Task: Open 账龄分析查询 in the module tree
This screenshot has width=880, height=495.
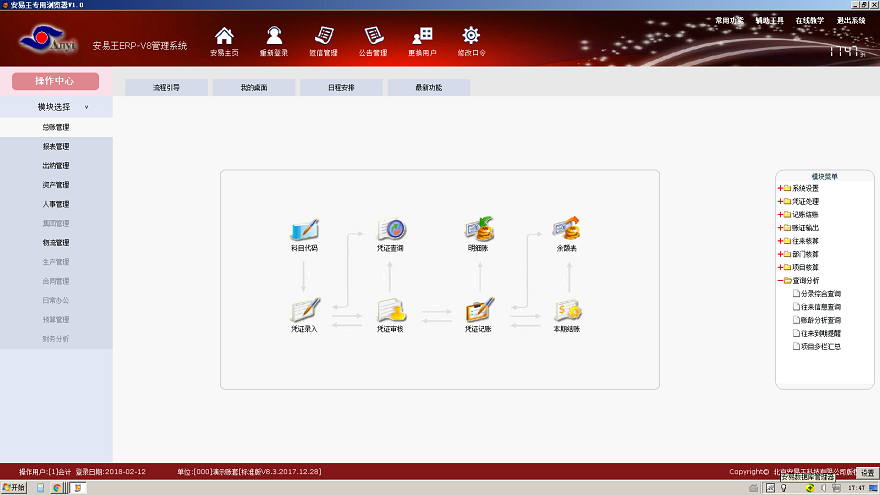Action: tap(821, 320)
